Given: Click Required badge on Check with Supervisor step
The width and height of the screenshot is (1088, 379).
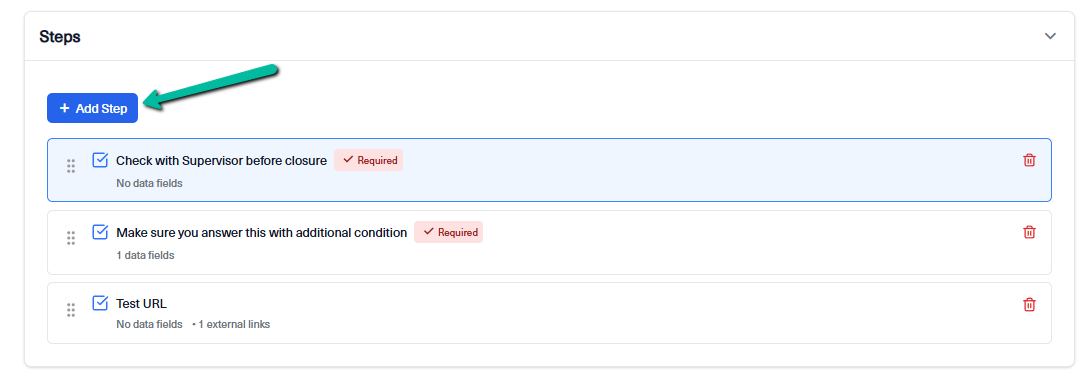Looking at the screenshot, I should click(x=368, y=160).
